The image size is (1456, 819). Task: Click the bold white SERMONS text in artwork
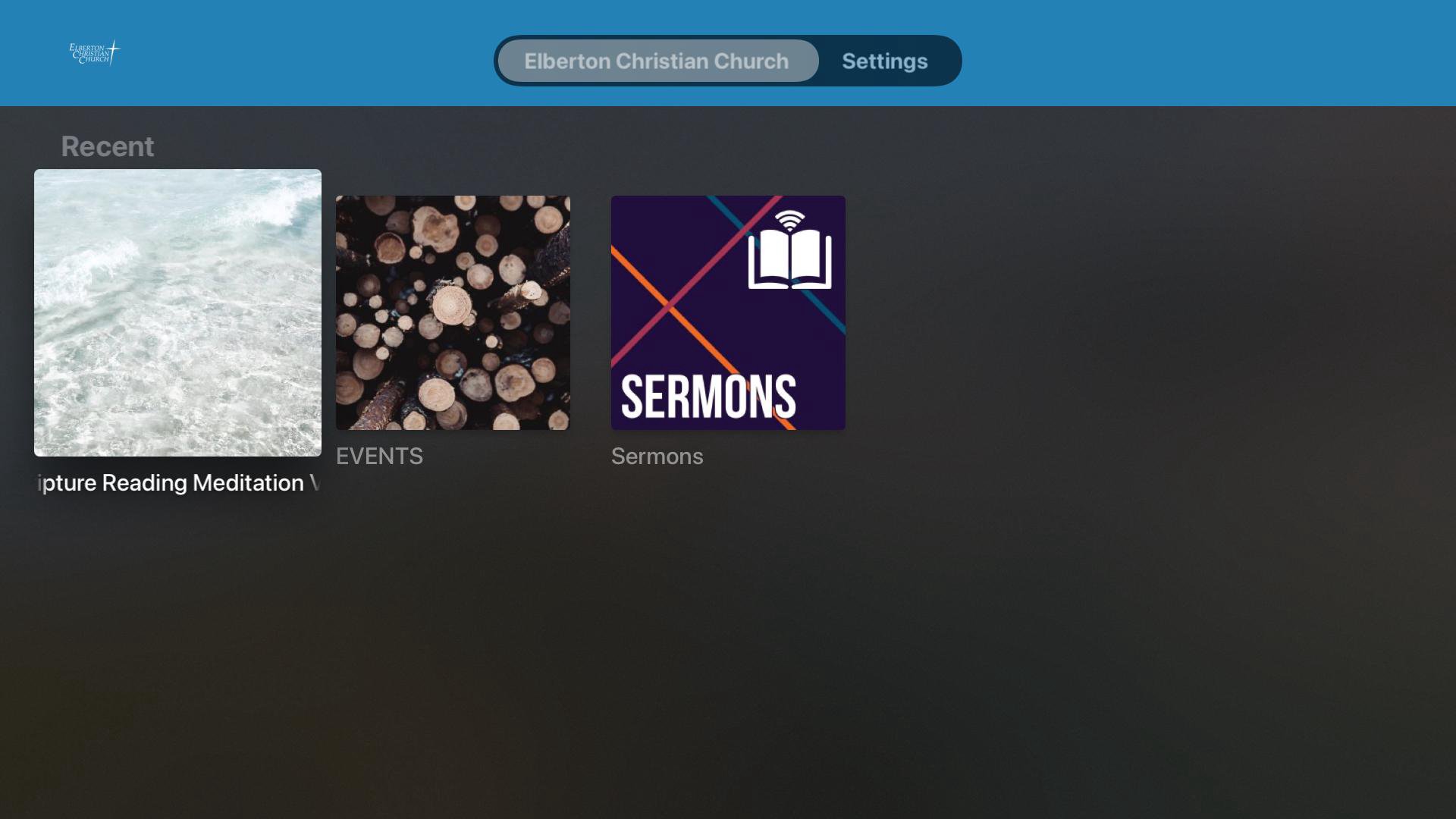pos(708,397)
